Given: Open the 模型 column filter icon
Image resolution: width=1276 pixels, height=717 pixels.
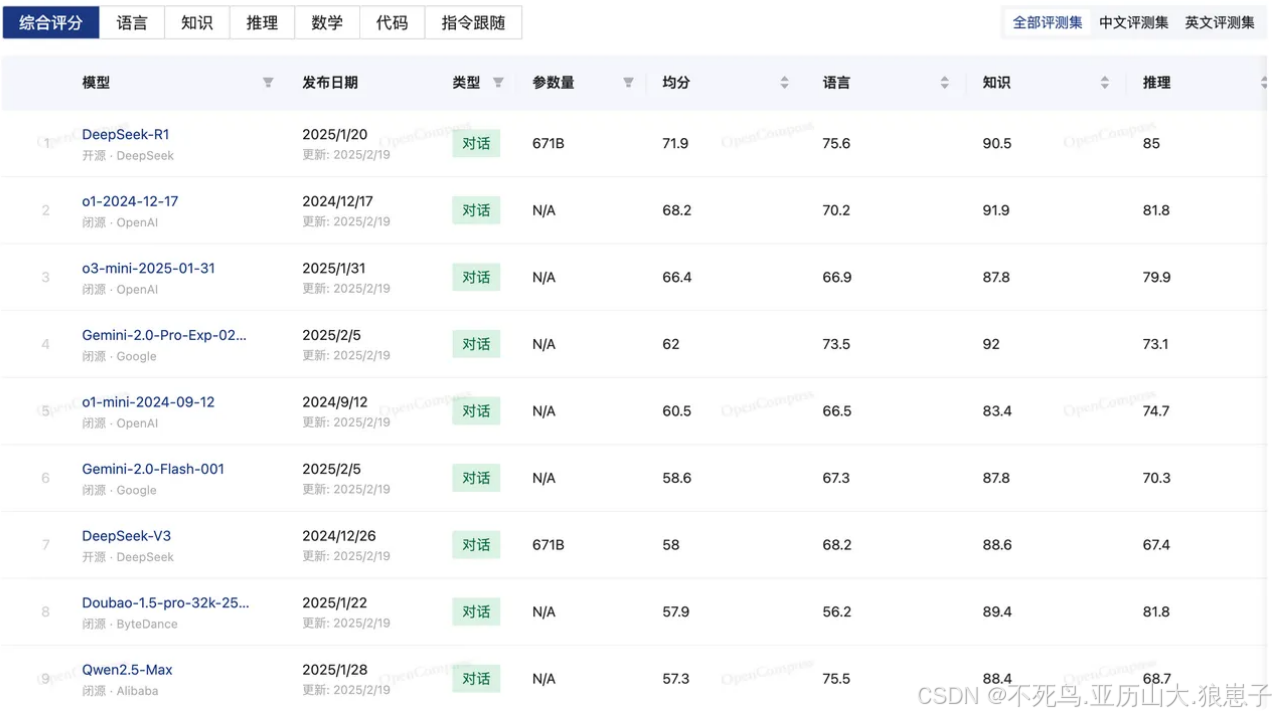Looking at the screenshot, I should click(268, 83).
